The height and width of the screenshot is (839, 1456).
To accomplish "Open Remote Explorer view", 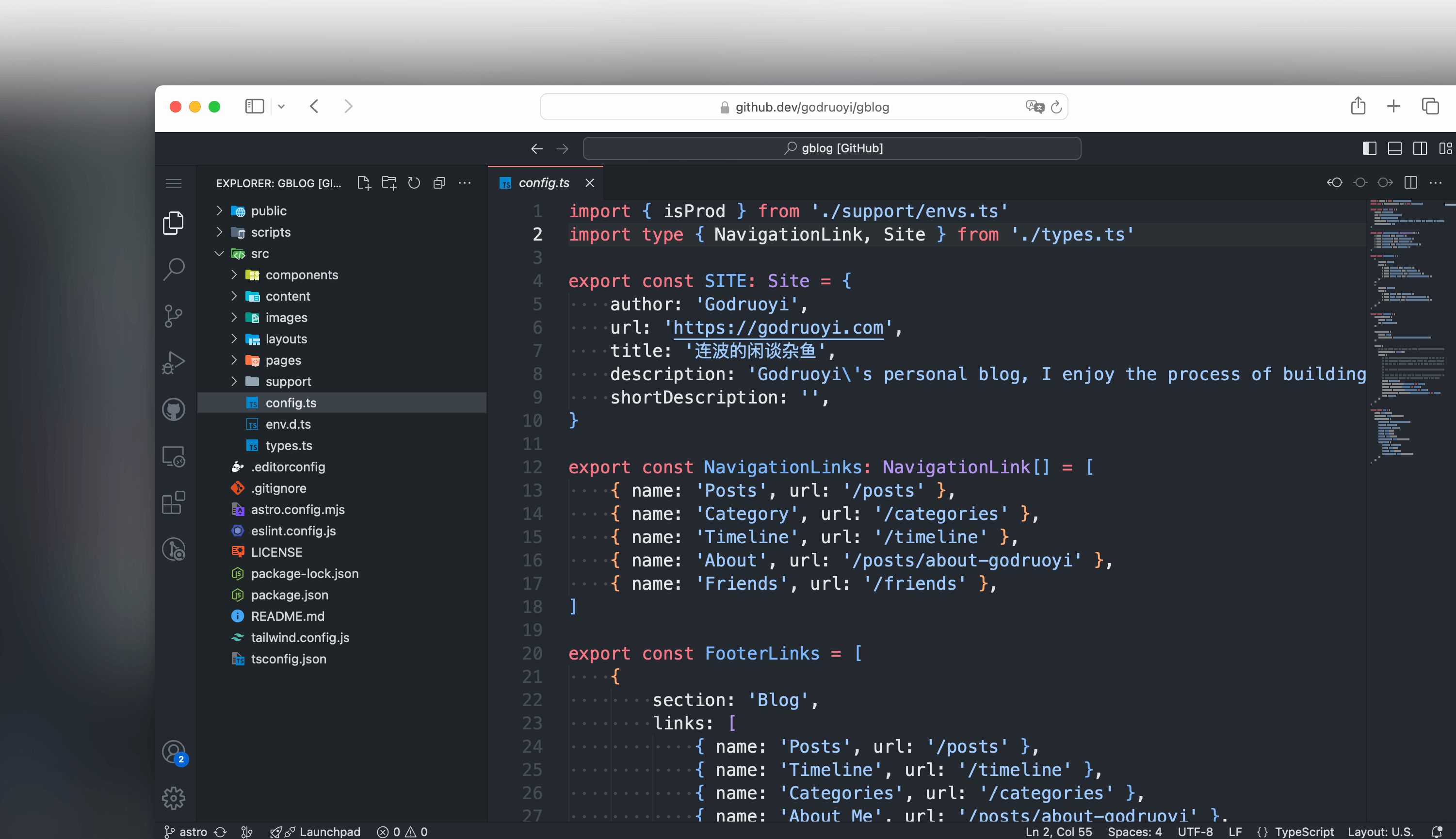I will [x=174, y=456].
